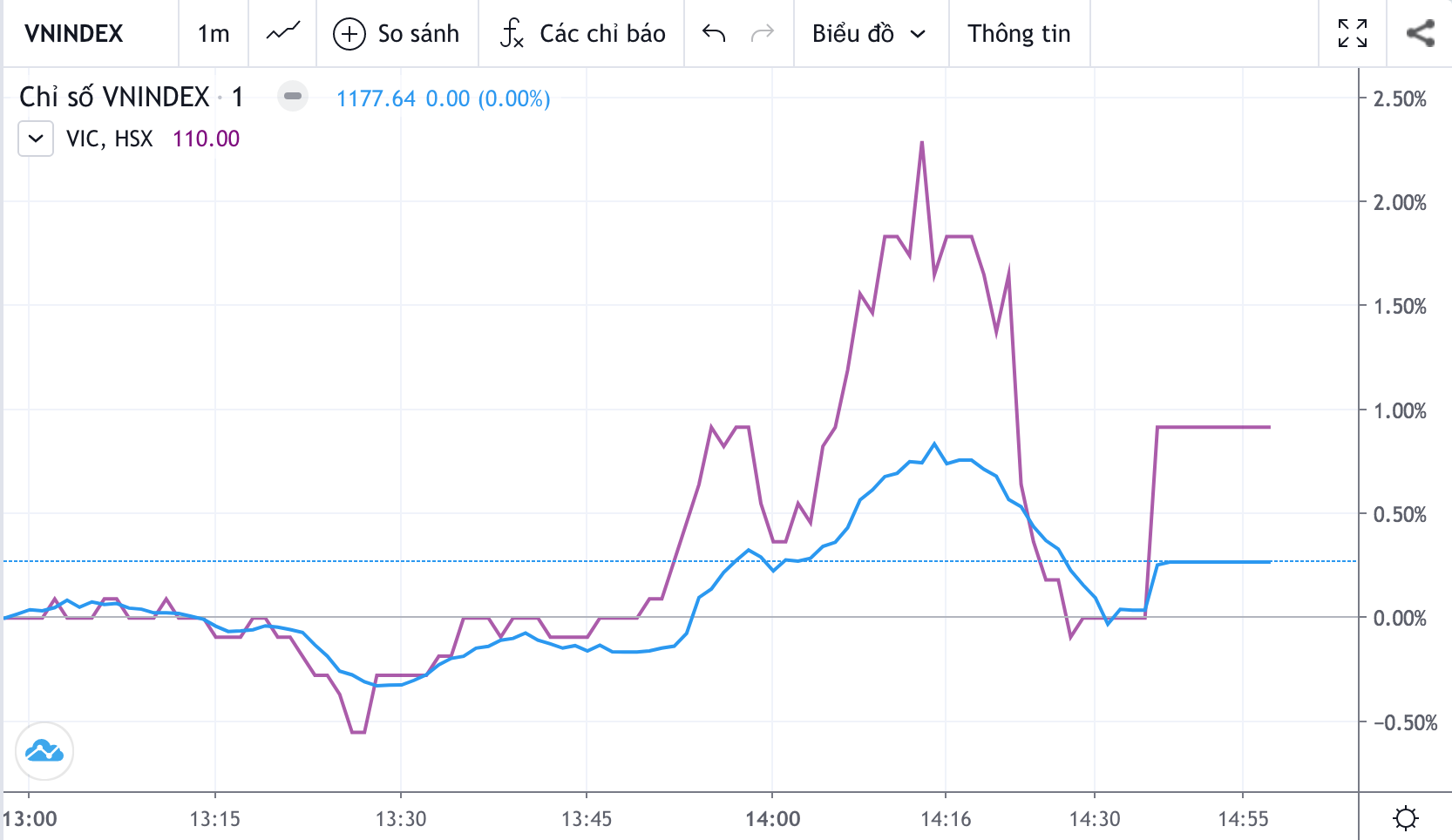Click the line chart style icon
Screen dimensions: 1452x840
click(282, 33)
